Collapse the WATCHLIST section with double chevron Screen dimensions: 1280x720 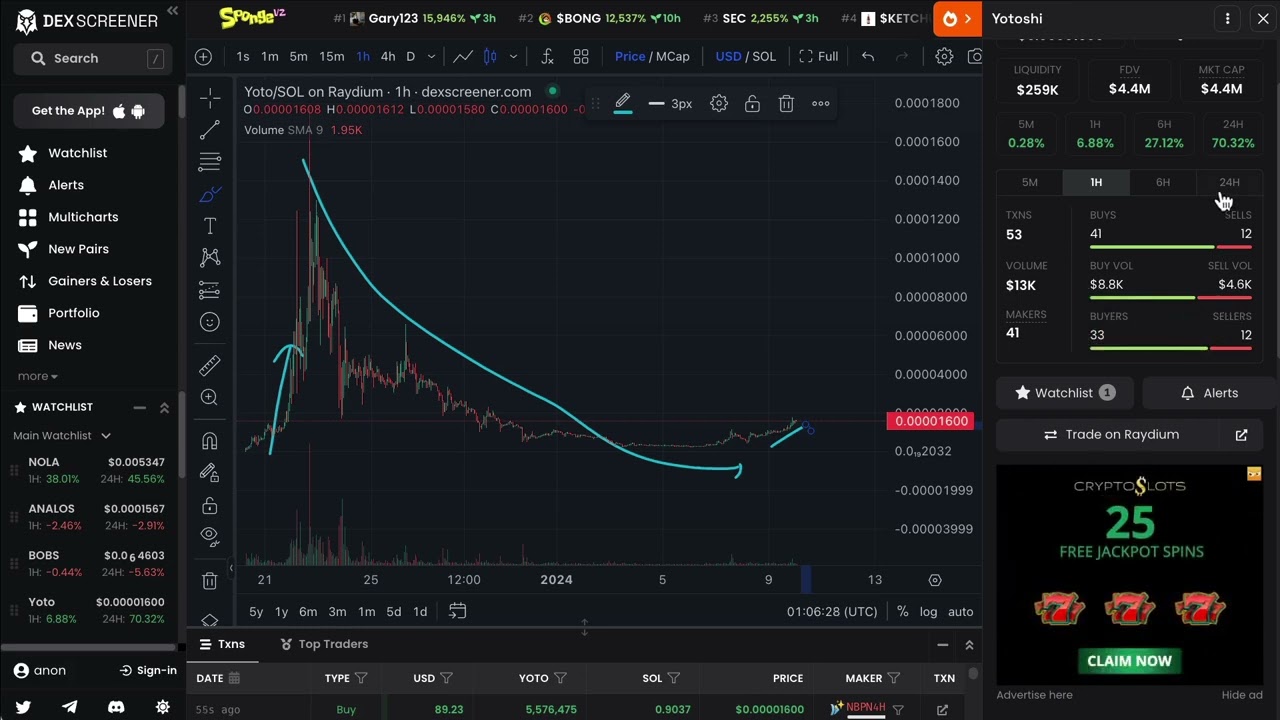point(164,407)
